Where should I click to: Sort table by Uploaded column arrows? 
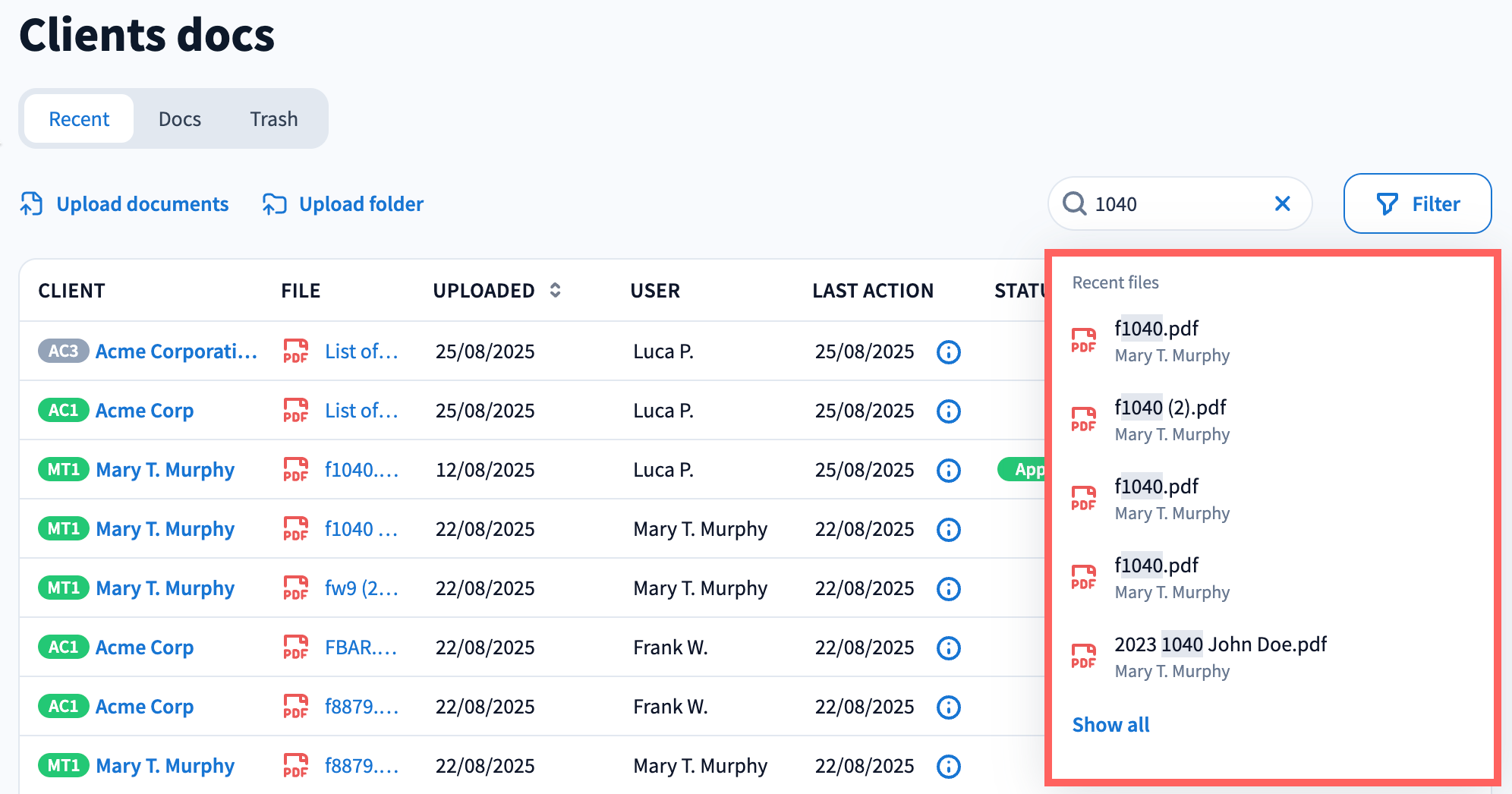(556, 290)
